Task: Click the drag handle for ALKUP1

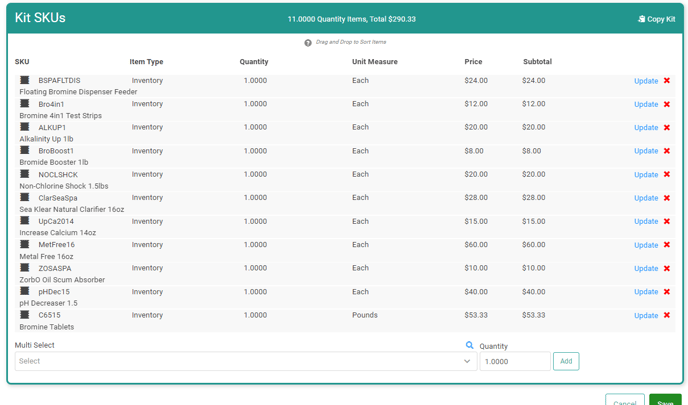Action: coord(25,127)
